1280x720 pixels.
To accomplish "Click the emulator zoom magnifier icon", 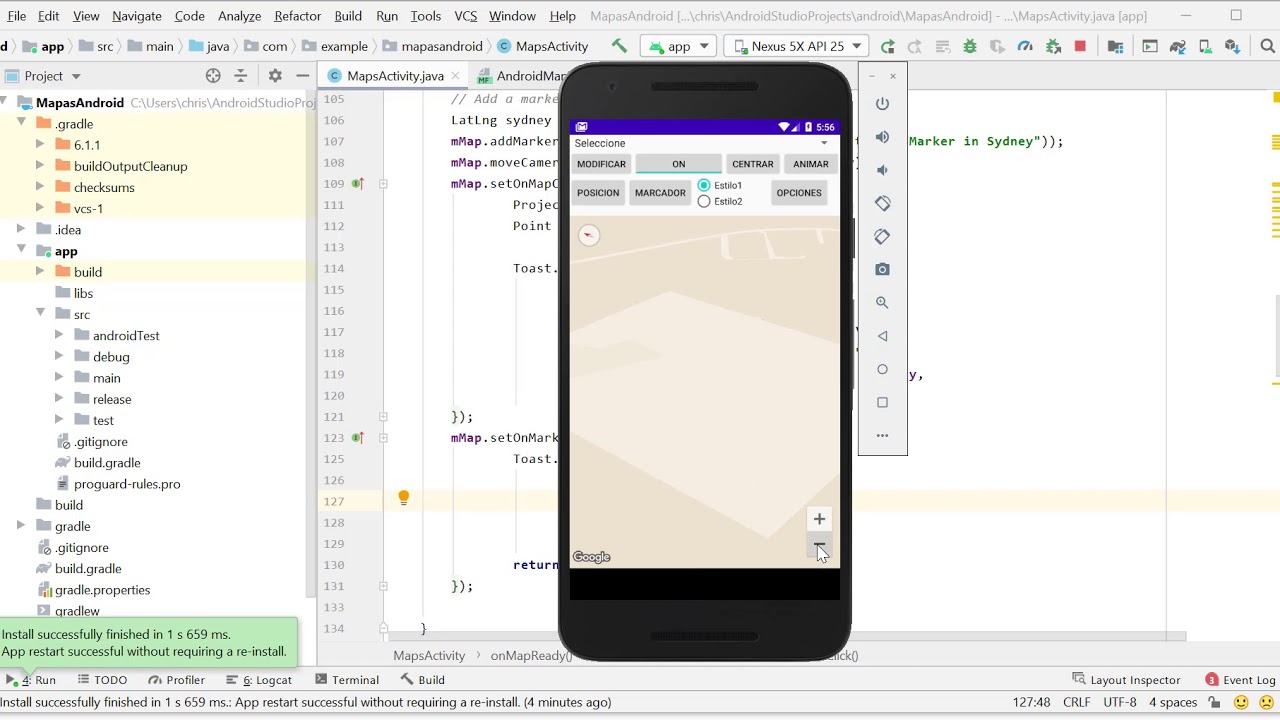I will pyautogui.click(x=882, y=302).
